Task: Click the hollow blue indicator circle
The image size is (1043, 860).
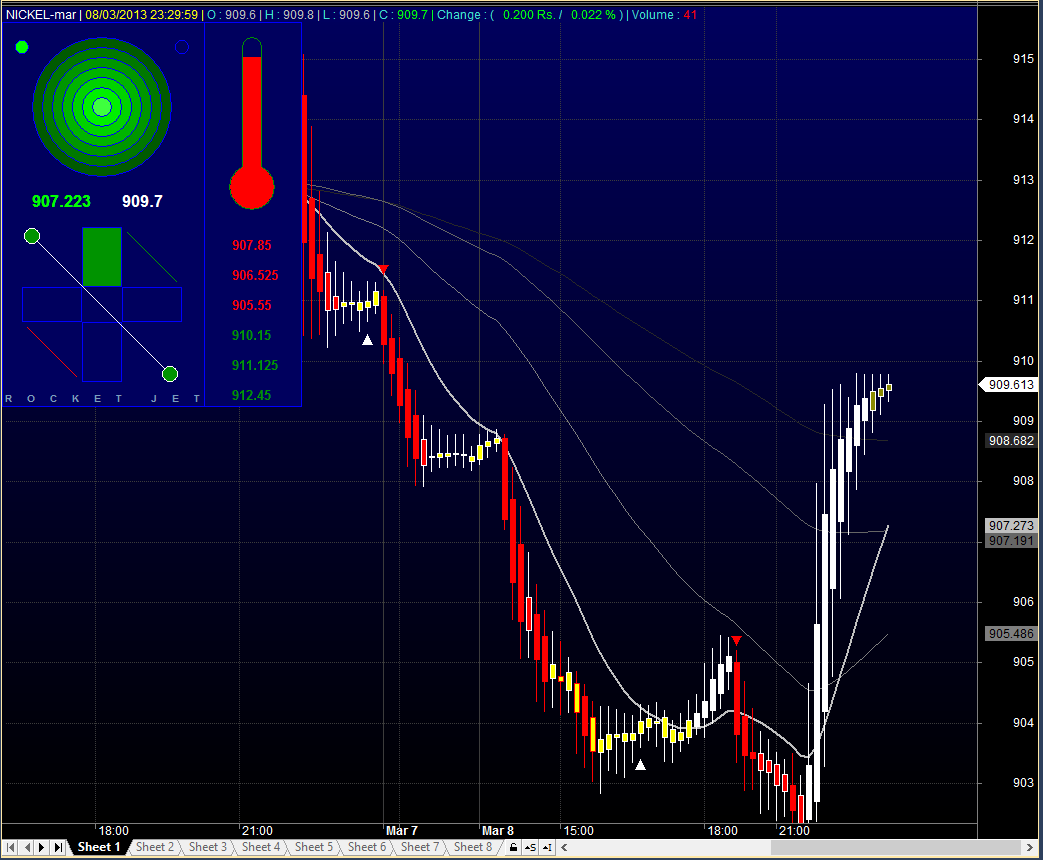Action: (x=182, y=47)
